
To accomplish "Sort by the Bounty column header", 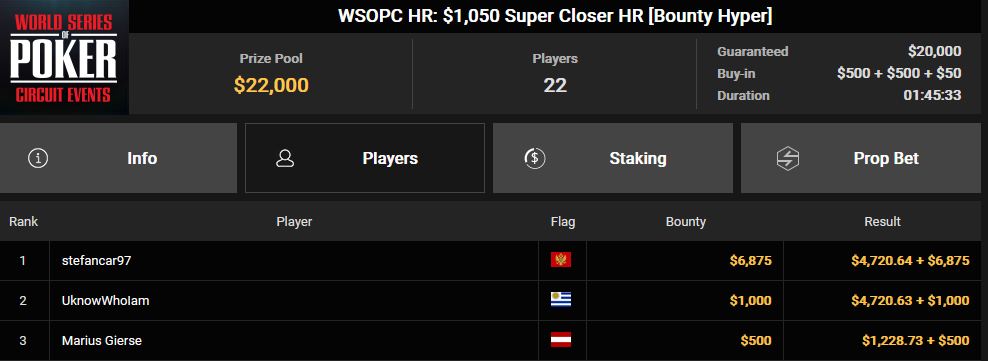I will (686, 222).
